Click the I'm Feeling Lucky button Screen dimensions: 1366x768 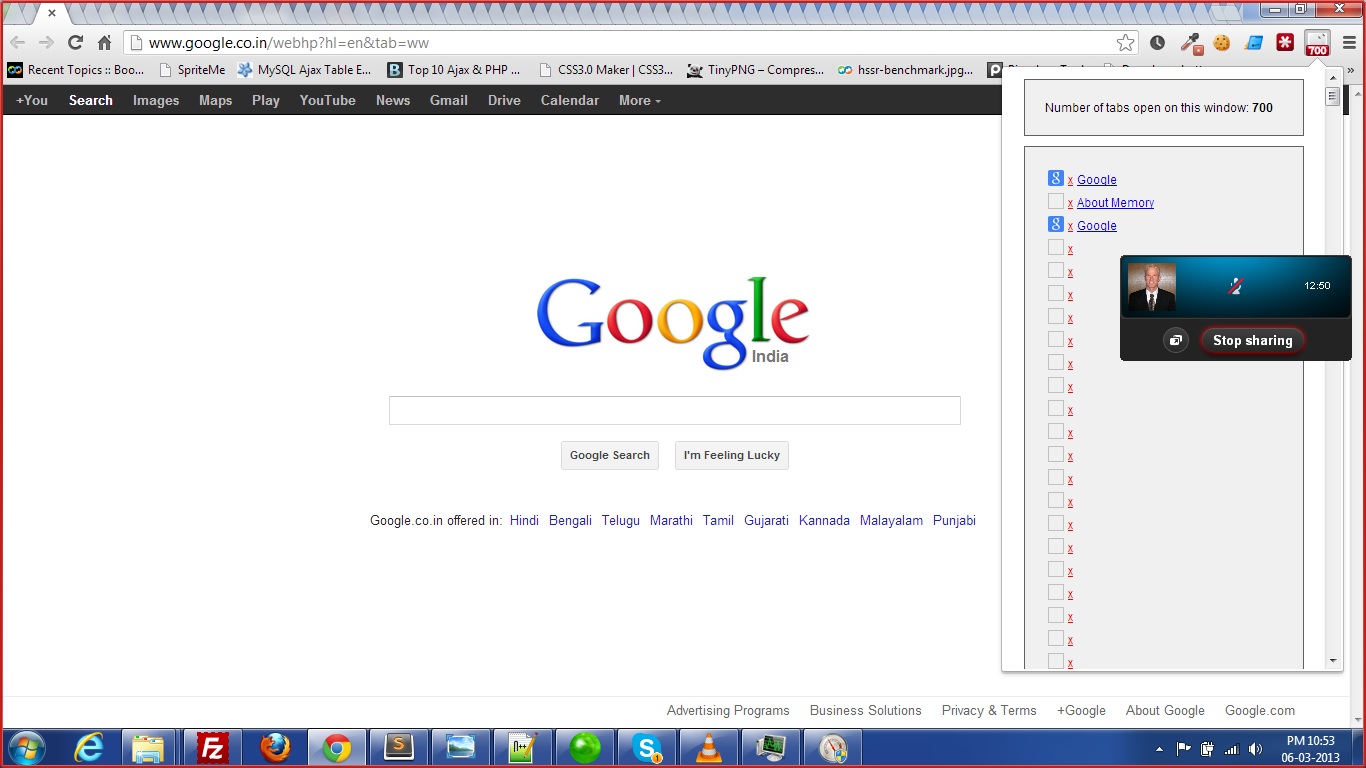(731, 455)
